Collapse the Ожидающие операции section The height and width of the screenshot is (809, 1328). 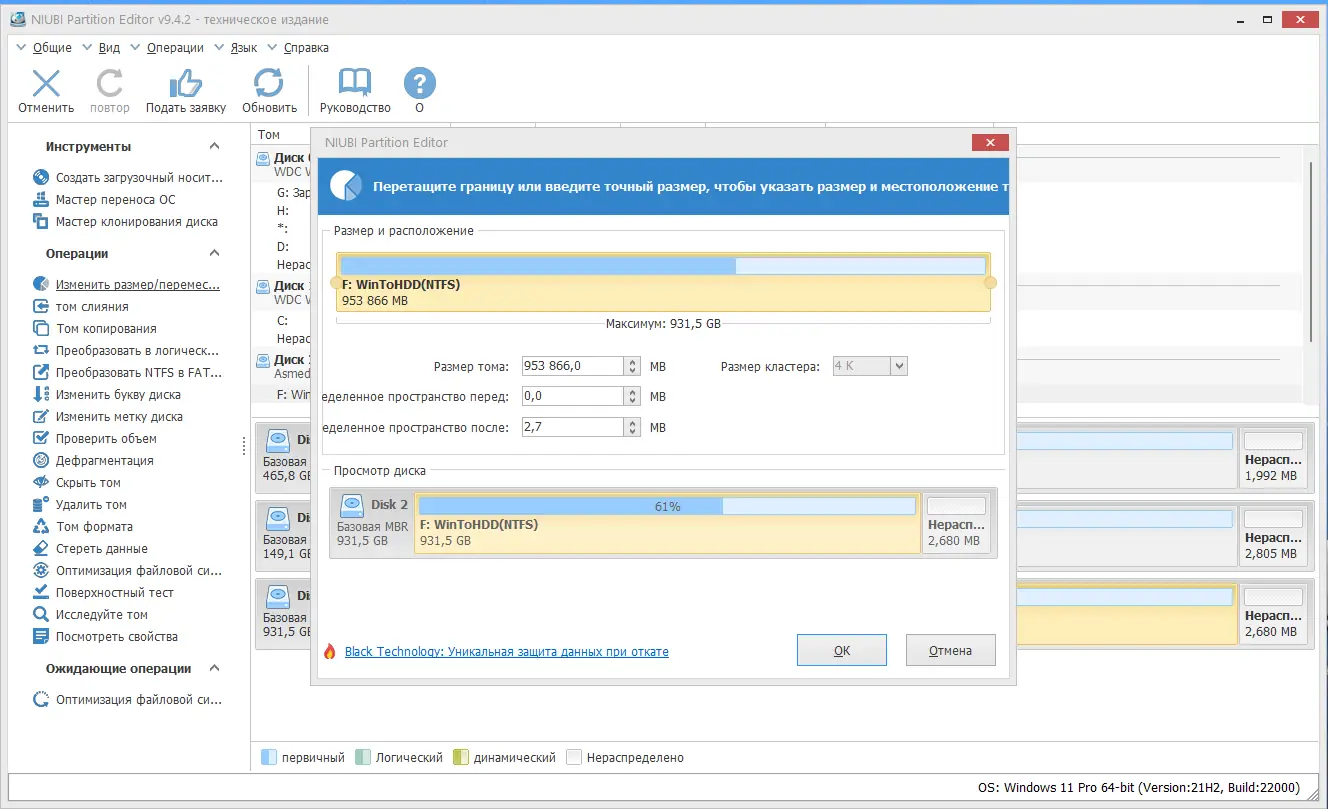tap(214, 669)
